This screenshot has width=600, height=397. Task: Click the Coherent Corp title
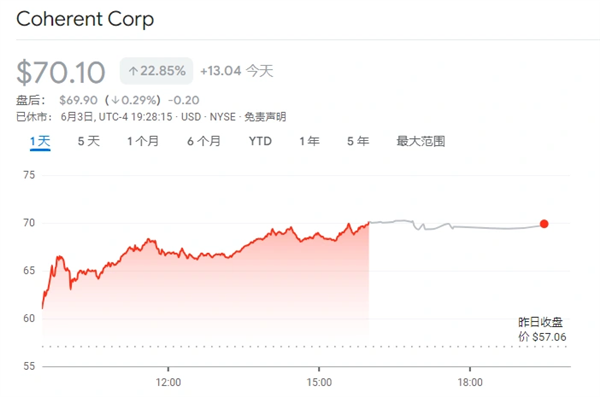point(85,19)
